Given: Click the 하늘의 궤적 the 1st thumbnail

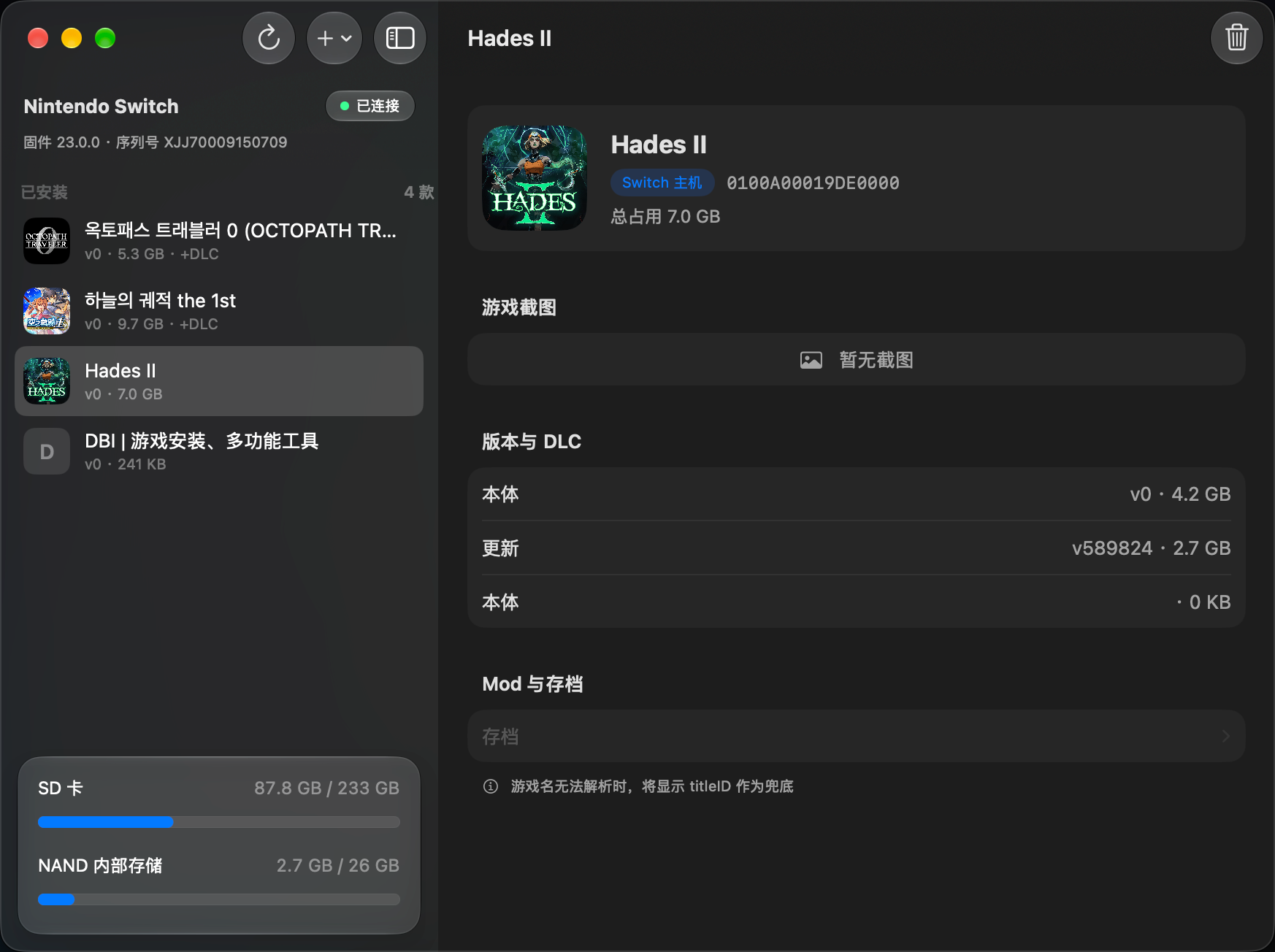Looking at the screenshot, I should (47, 311).
